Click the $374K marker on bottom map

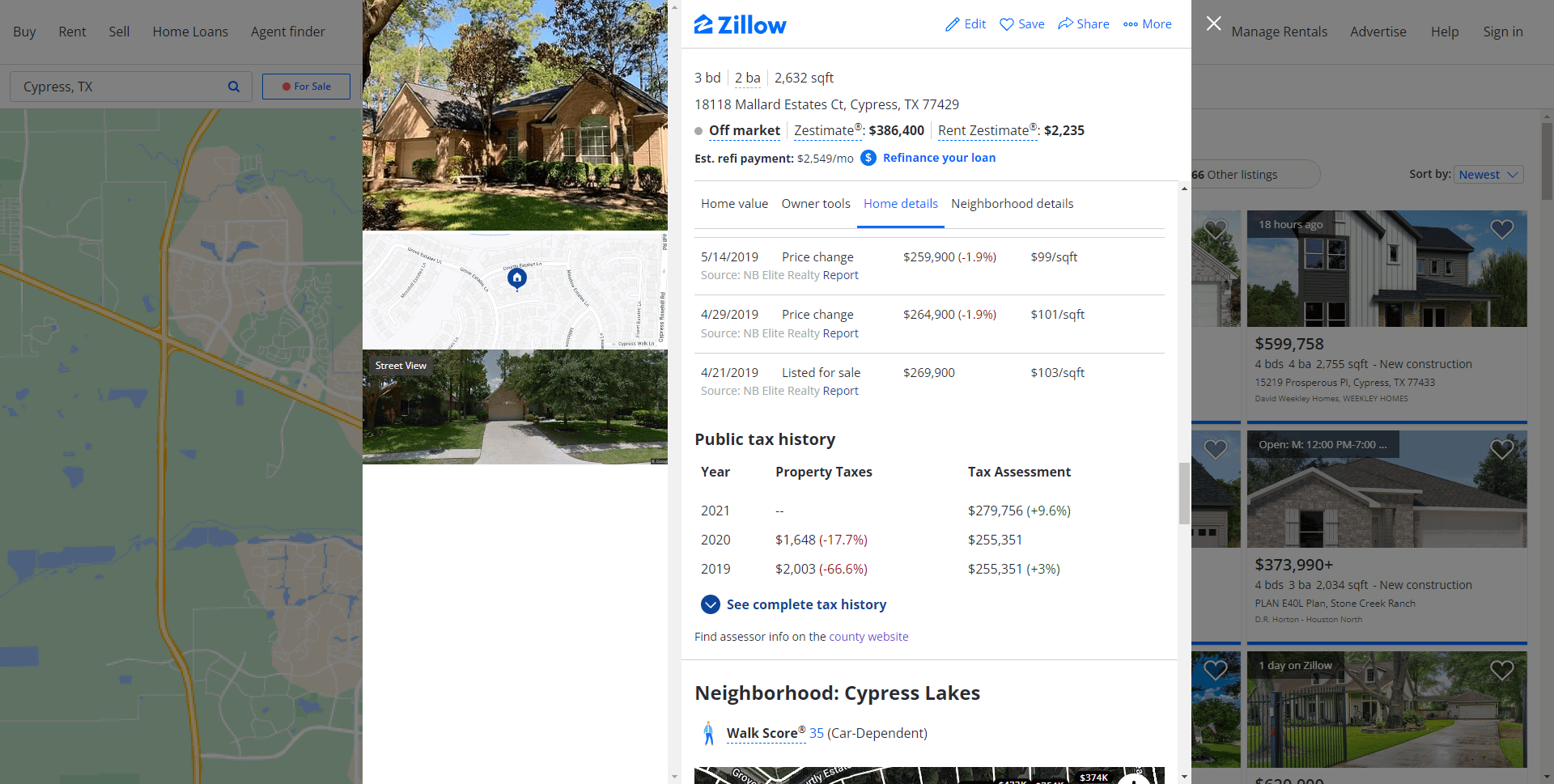click(1093, 778)
